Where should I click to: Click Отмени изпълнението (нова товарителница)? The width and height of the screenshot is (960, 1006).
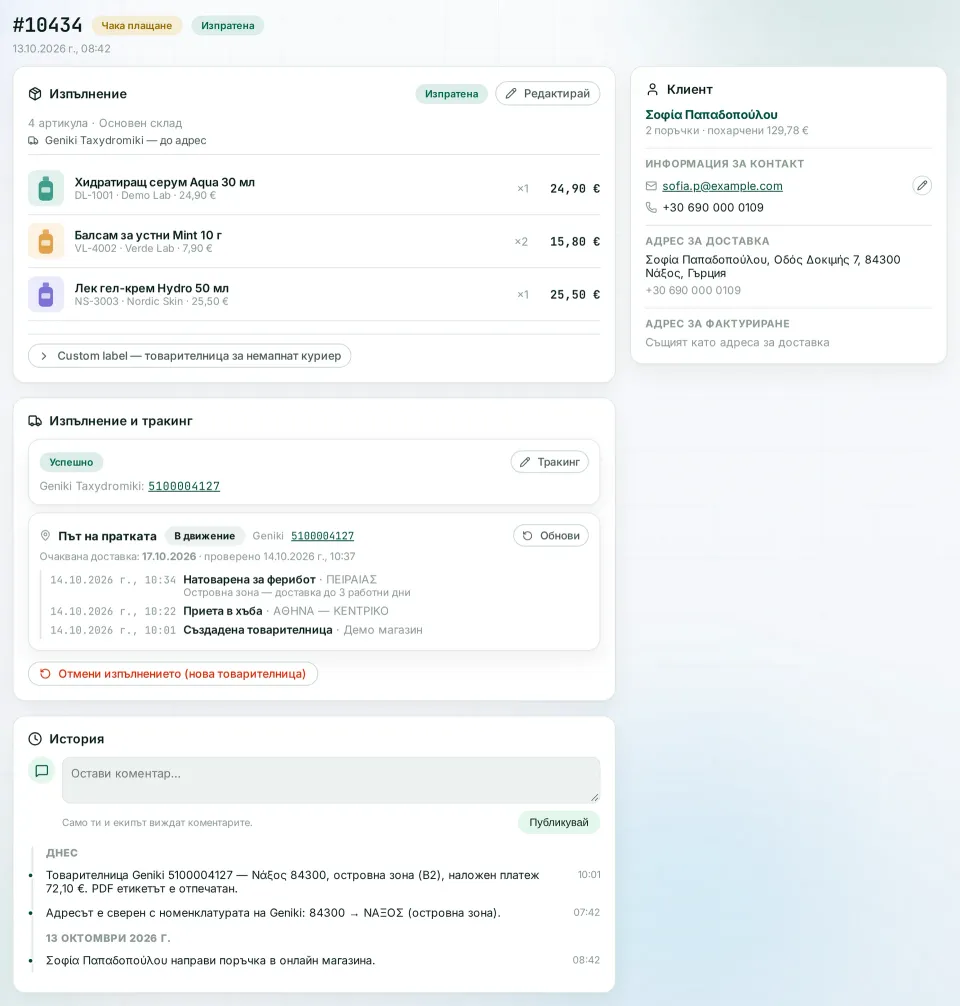pyautogui.click(x=173, y=674)
